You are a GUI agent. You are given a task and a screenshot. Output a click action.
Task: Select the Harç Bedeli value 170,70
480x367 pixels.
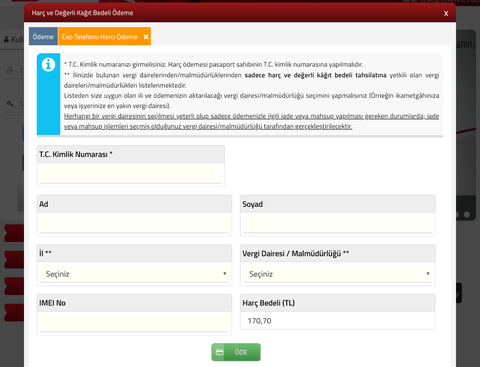[x=259, y=321]
